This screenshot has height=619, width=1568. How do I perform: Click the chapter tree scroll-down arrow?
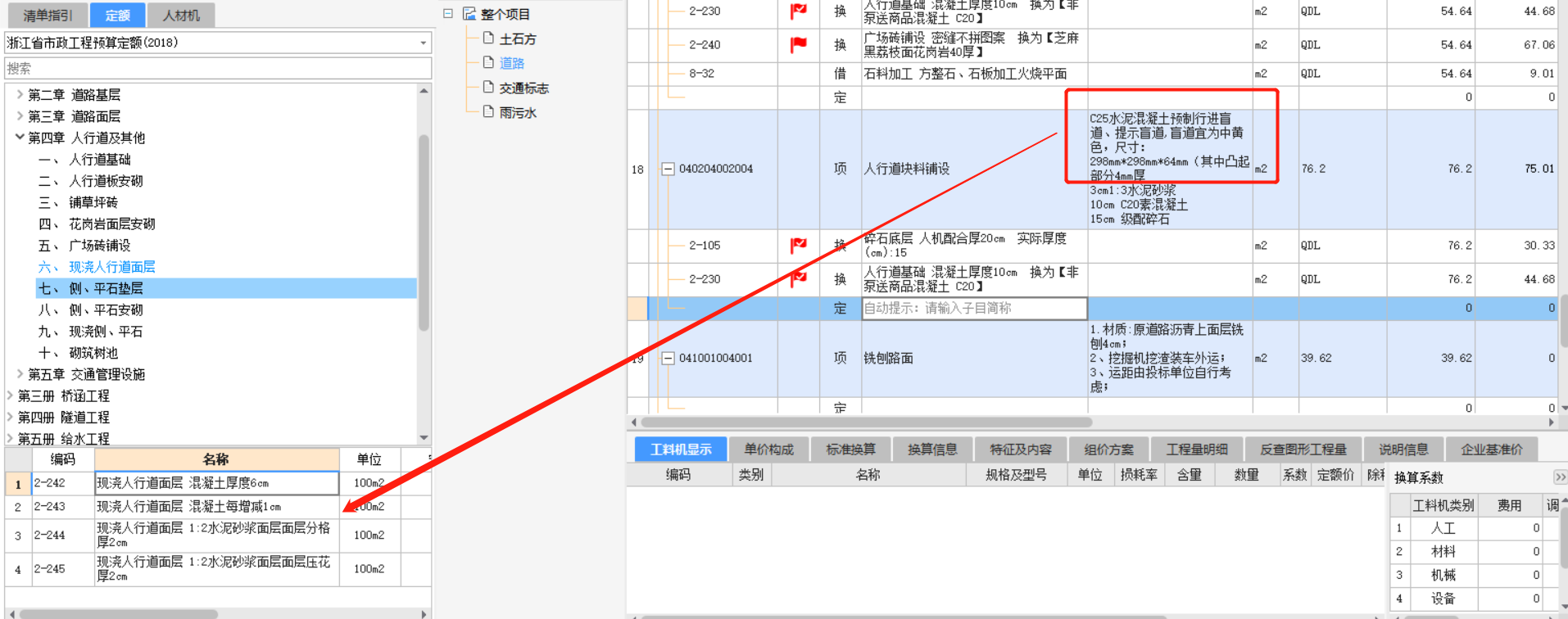424,438
